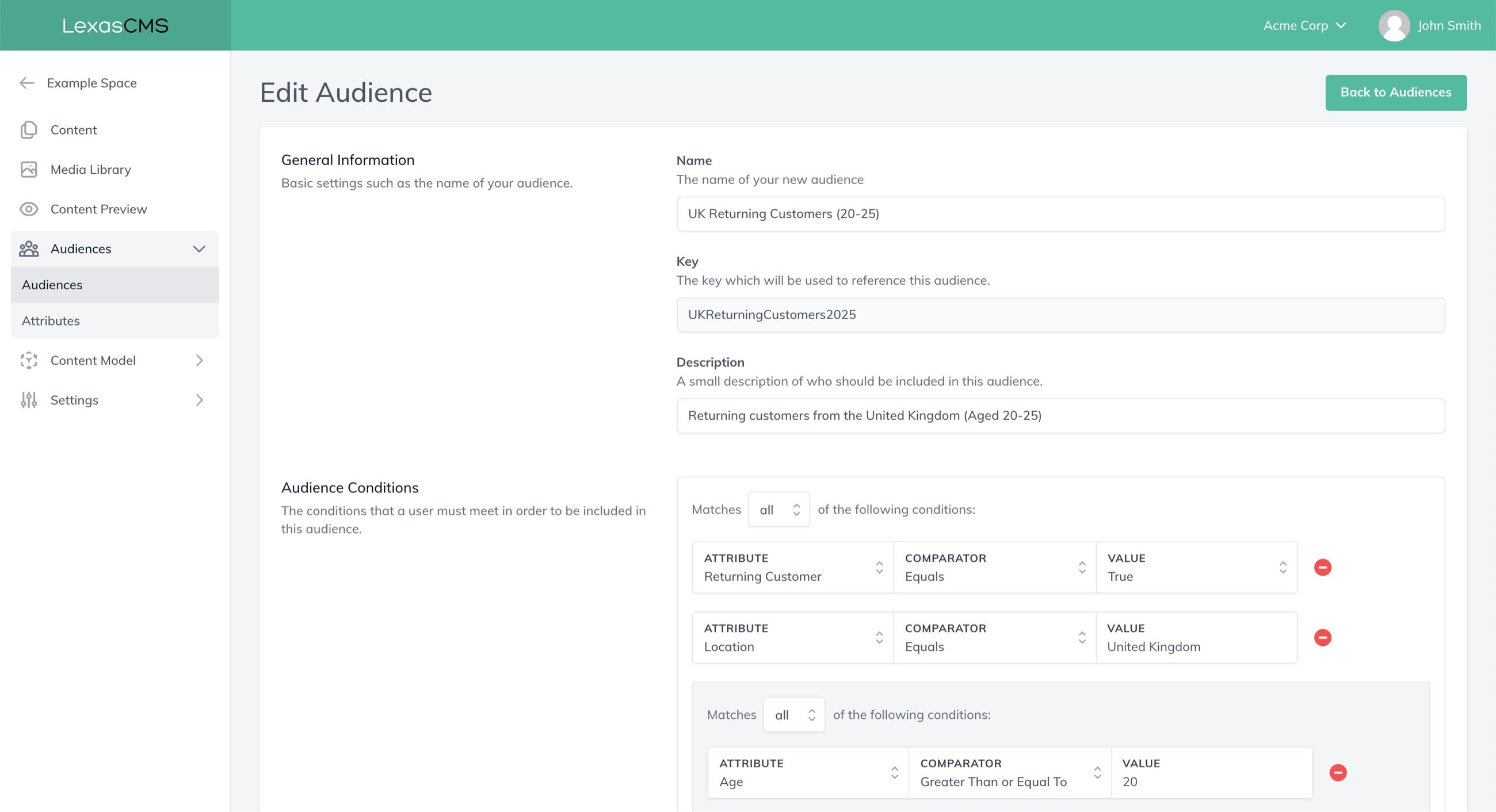Select the Audiences submenu item
1496x812 pixels.
[x=52, y=285]
